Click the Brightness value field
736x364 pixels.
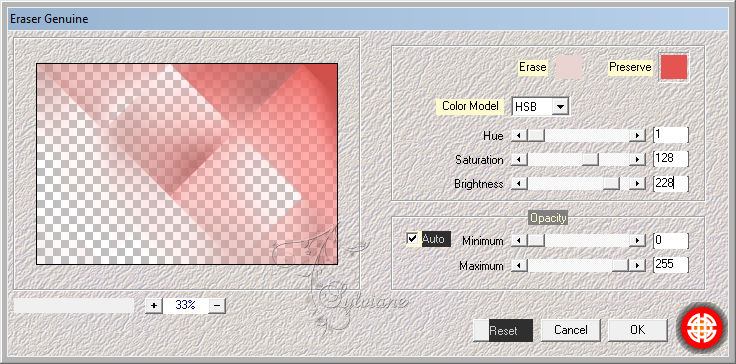tap(671, 184)
